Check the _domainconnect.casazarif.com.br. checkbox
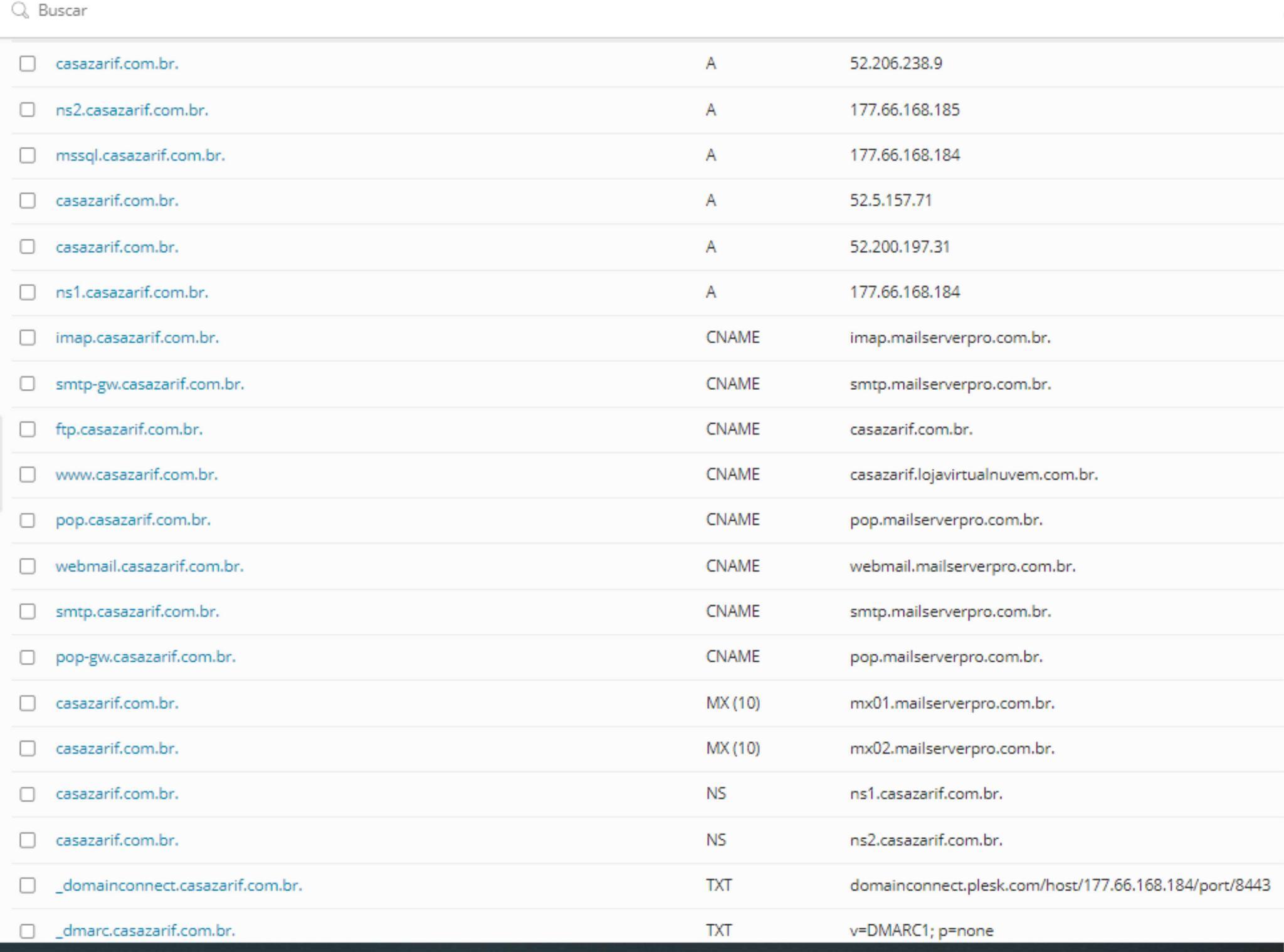This screenshot has height=952, width=1284. (28, 886)
